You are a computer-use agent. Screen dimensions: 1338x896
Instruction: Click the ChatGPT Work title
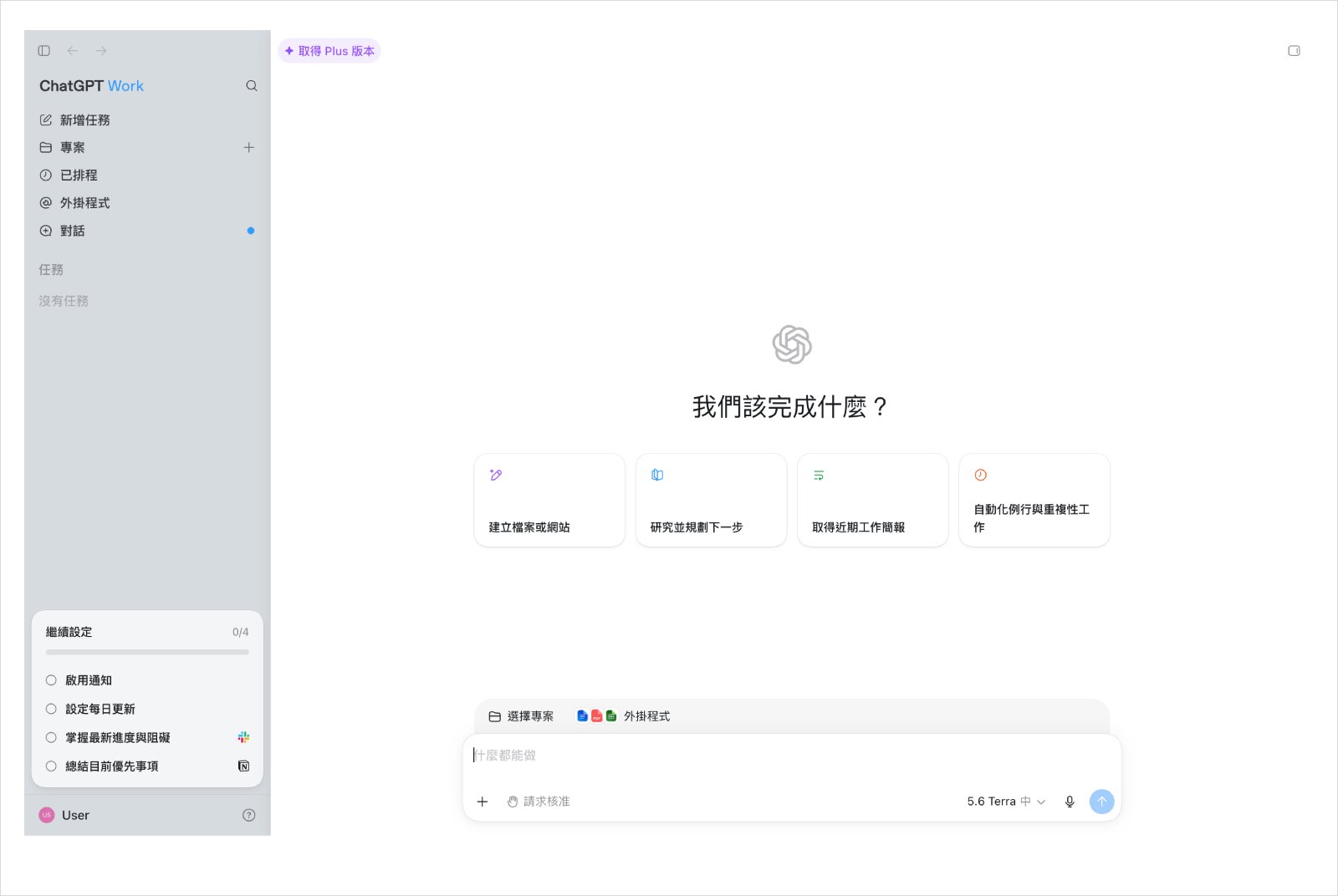(x=91, y=86)
